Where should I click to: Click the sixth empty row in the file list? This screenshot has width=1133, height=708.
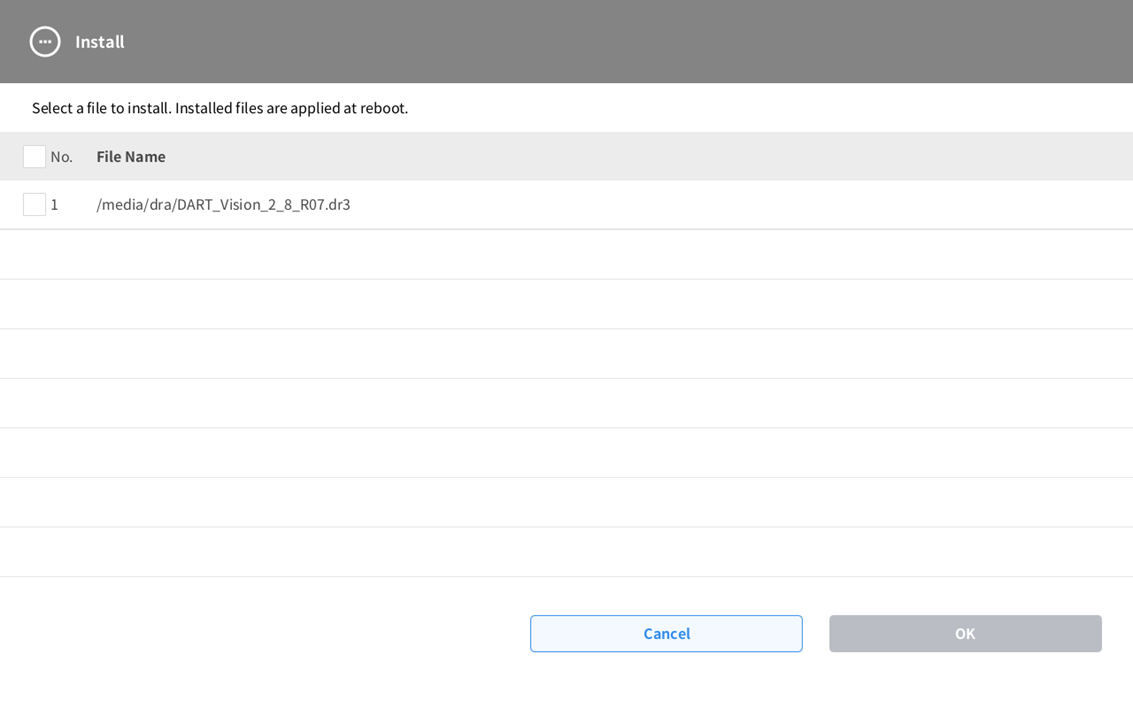[x=566, y=503]
